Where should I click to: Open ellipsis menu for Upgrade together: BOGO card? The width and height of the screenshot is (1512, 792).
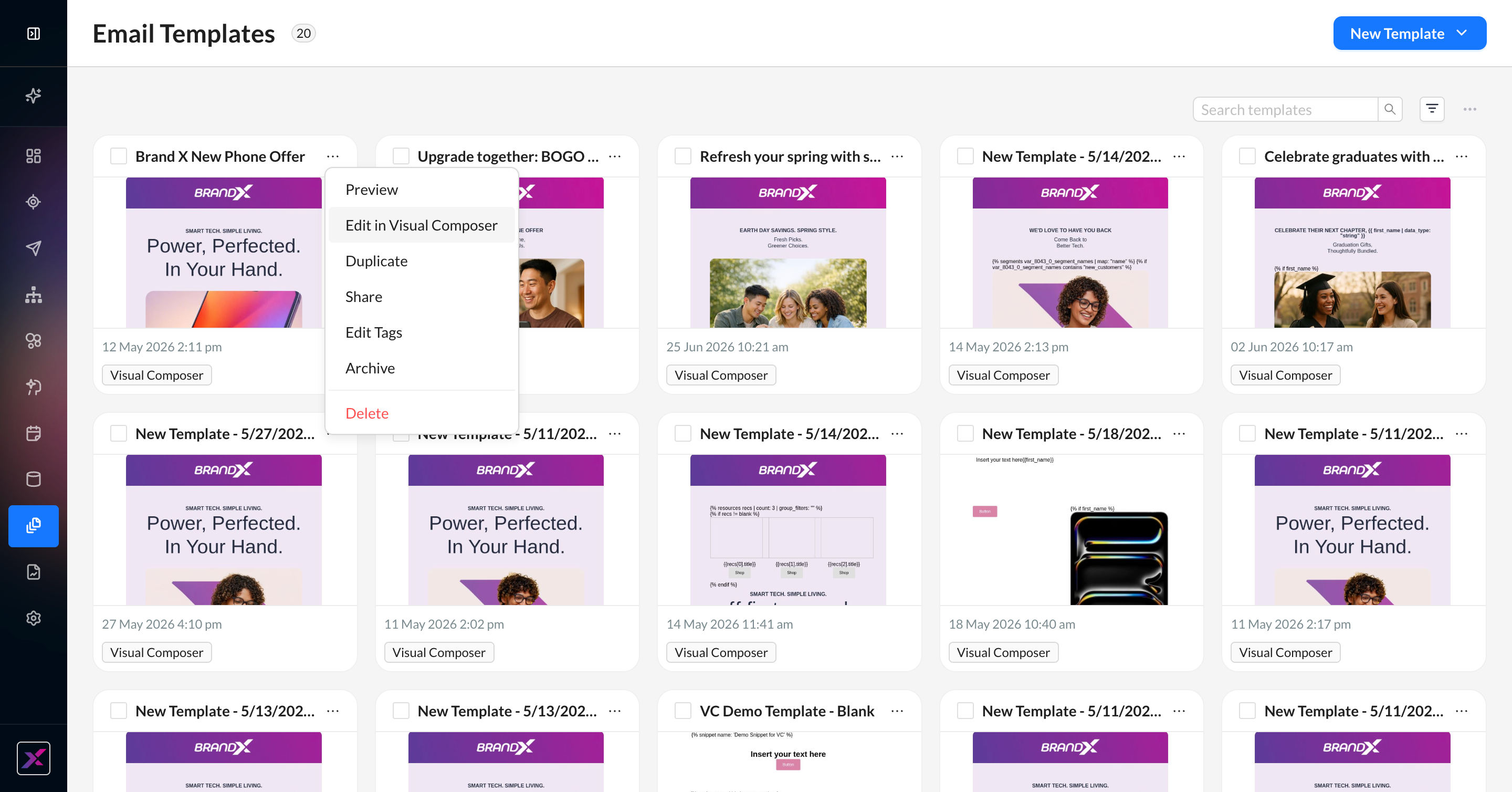click(615, 156)
